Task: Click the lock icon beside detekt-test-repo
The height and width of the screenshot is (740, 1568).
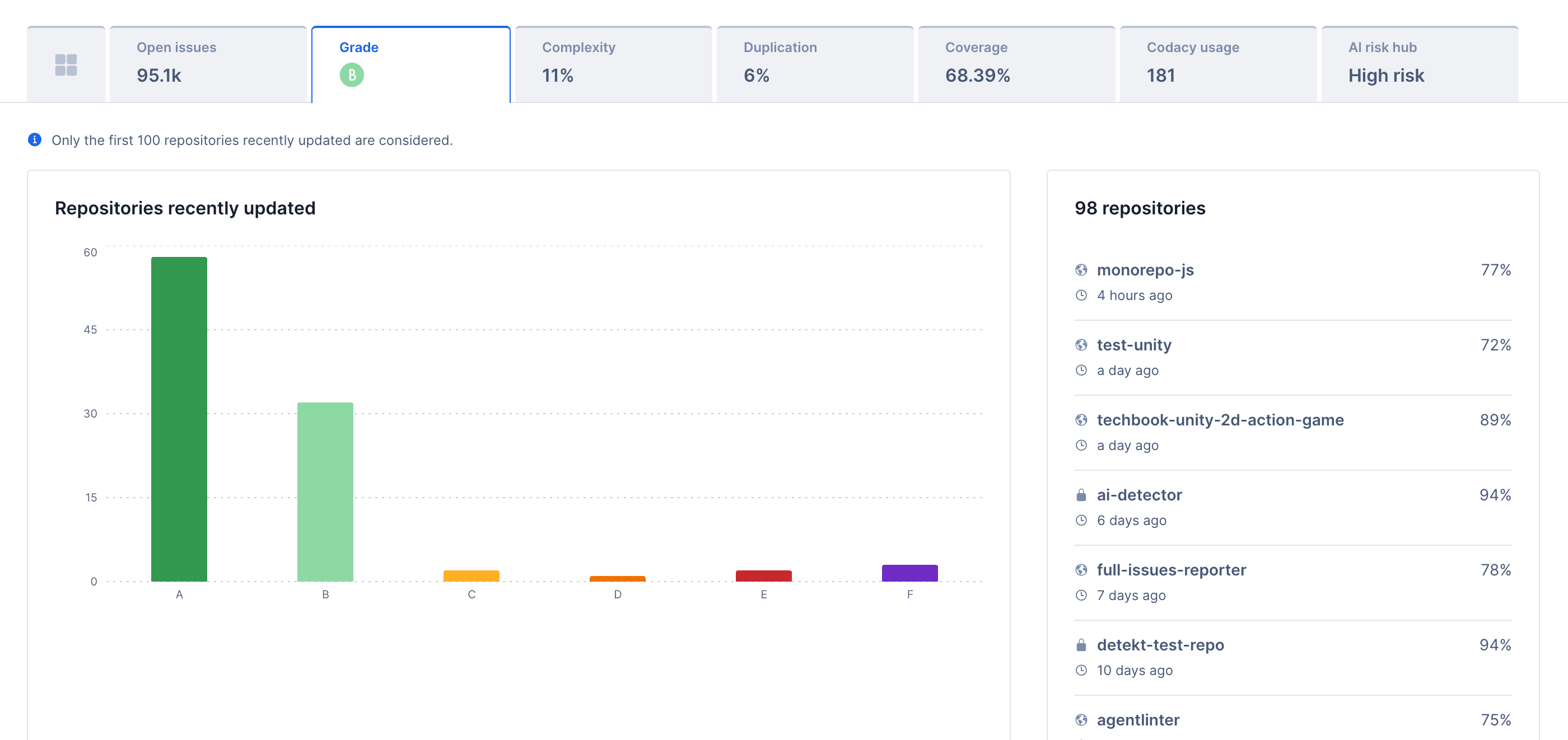Action: click(1082, 645)
